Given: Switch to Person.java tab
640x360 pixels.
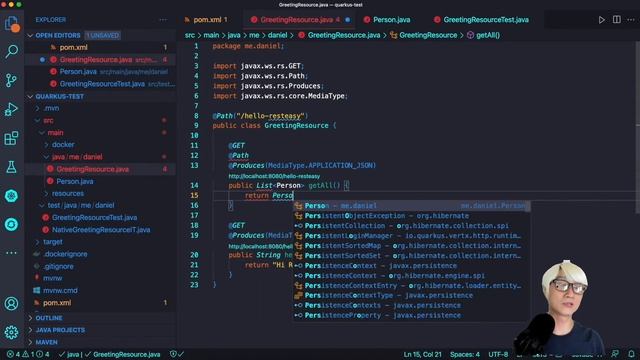Looking at the screenshot, I should 387,20.
